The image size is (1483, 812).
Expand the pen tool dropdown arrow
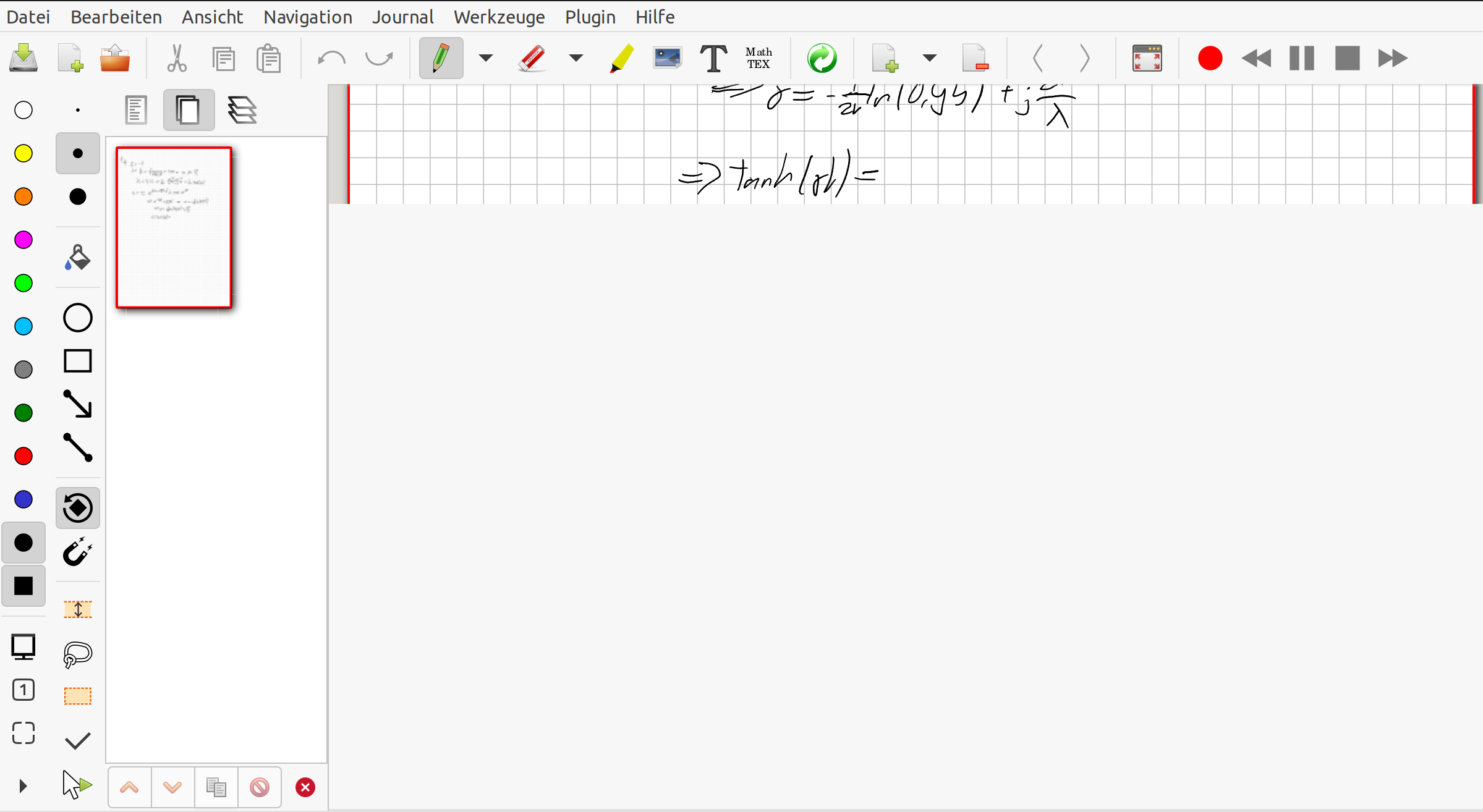(486, 59)
